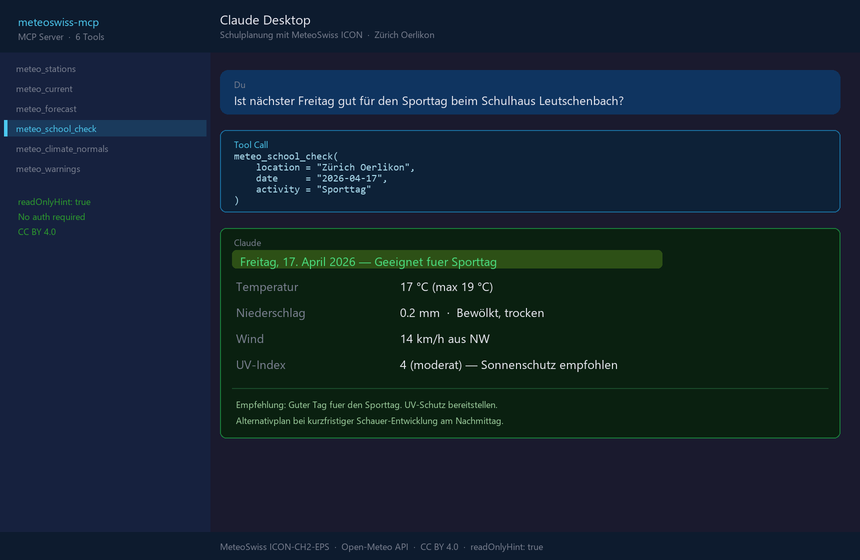Click the location = "Zürich Oerlikon" line
The width and height of the screenshot is (860, 560).
point(335,167)
